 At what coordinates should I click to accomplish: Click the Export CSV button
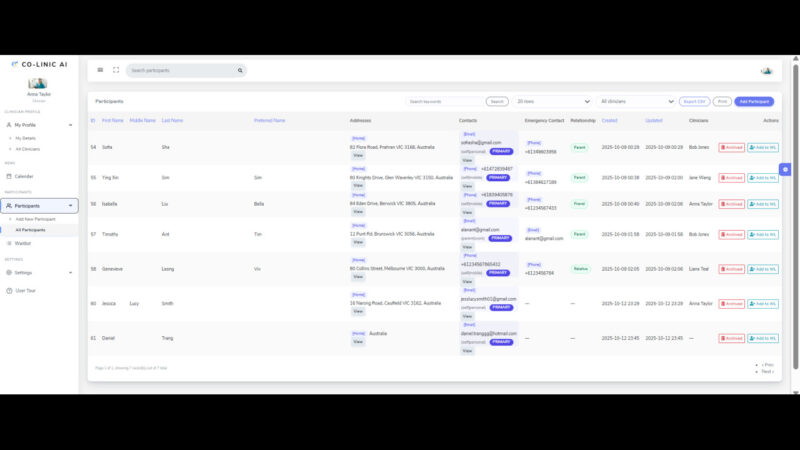pyautogui.click(x=694, y=101)
